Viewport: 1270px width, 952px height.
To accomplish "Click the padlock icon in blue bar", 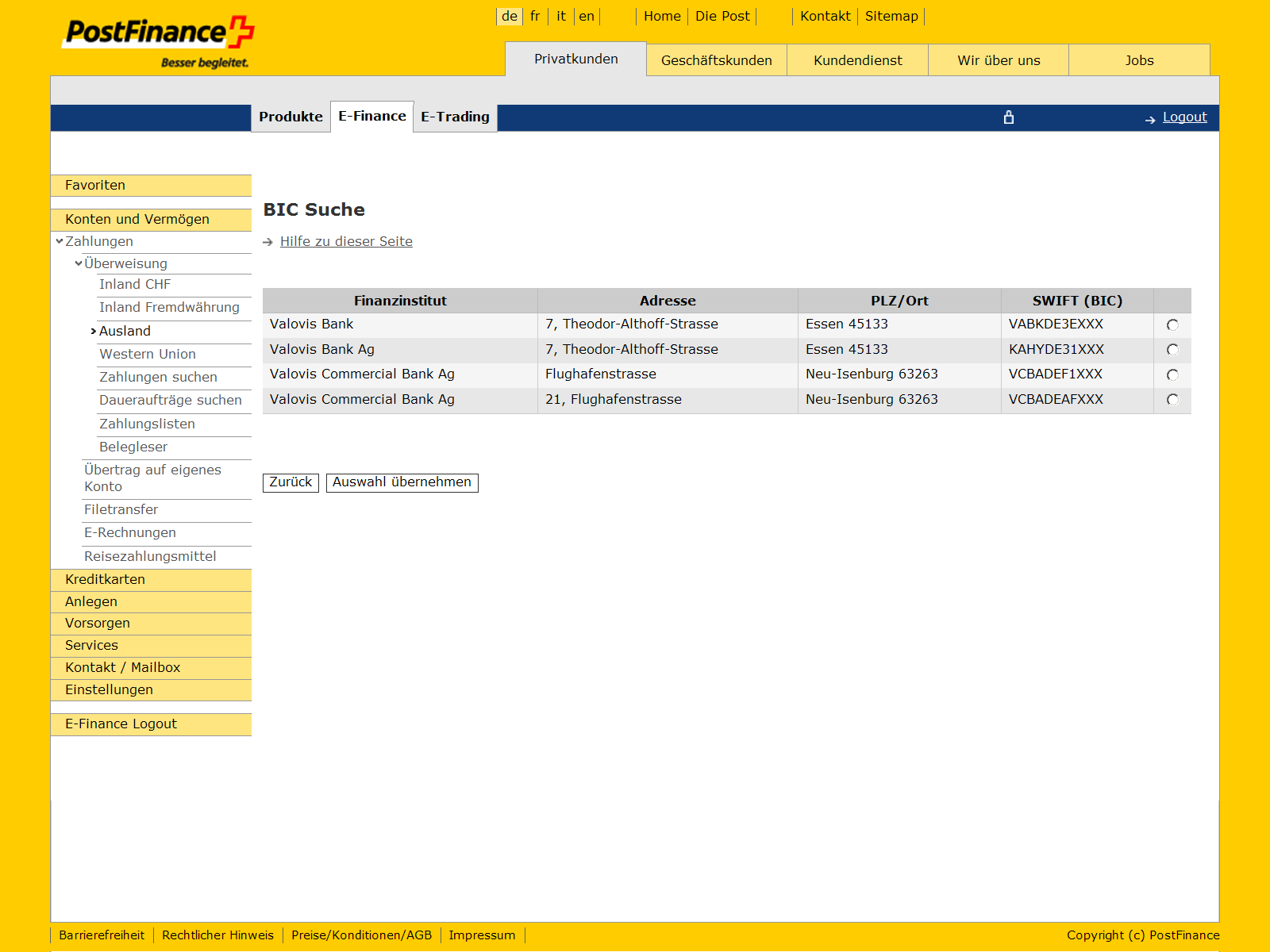I will [1009, 117].
